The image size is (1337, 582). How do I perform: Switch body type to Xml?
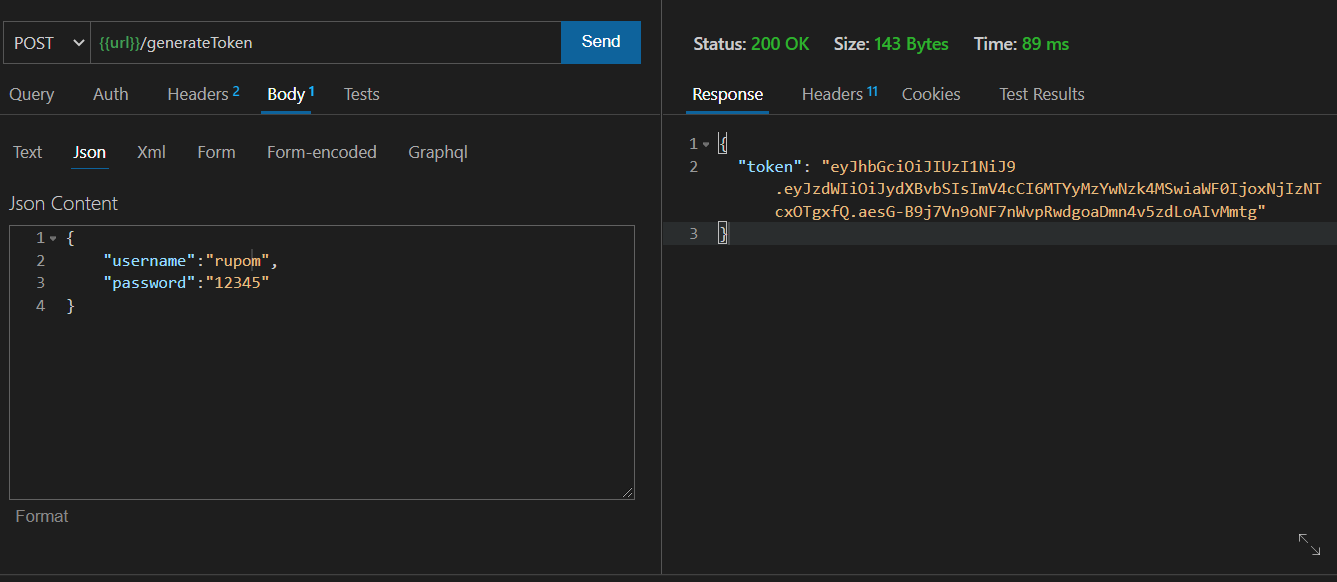click(x=151, y=152)
